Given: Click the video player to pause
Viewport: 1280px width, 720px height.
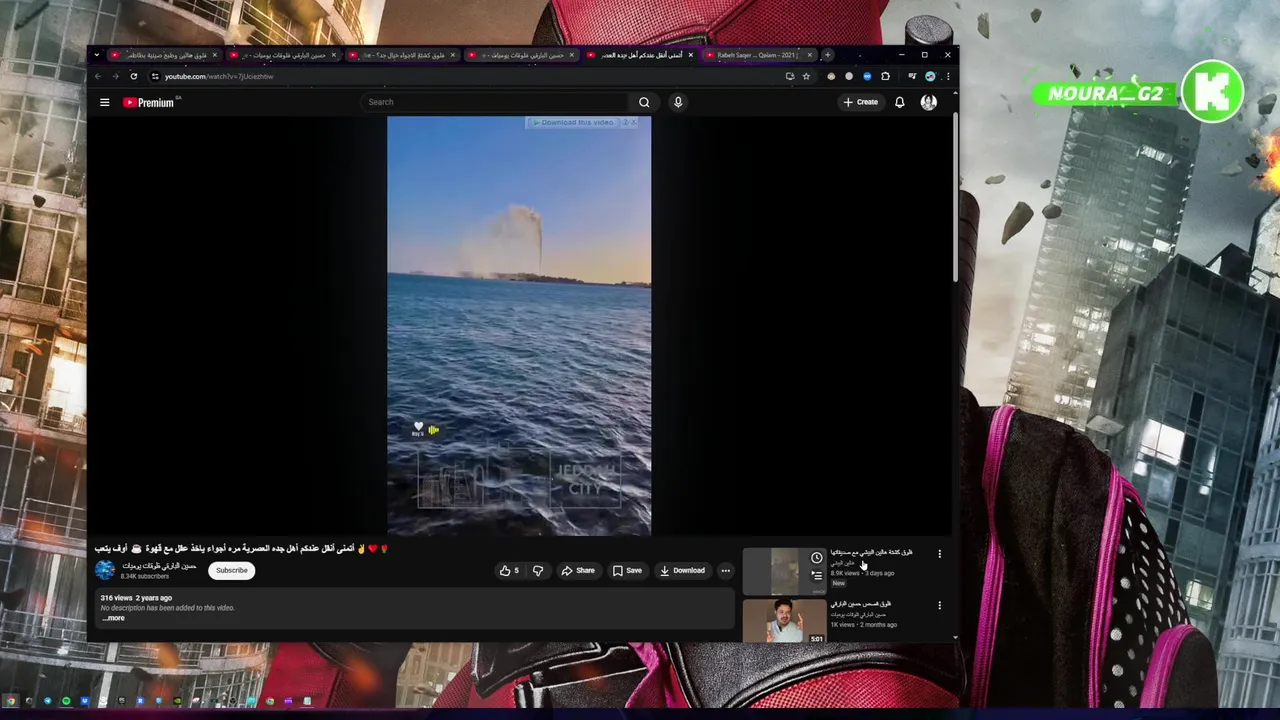Looking at the screenshot, I should pyautogui.click(x=519, y=325).
